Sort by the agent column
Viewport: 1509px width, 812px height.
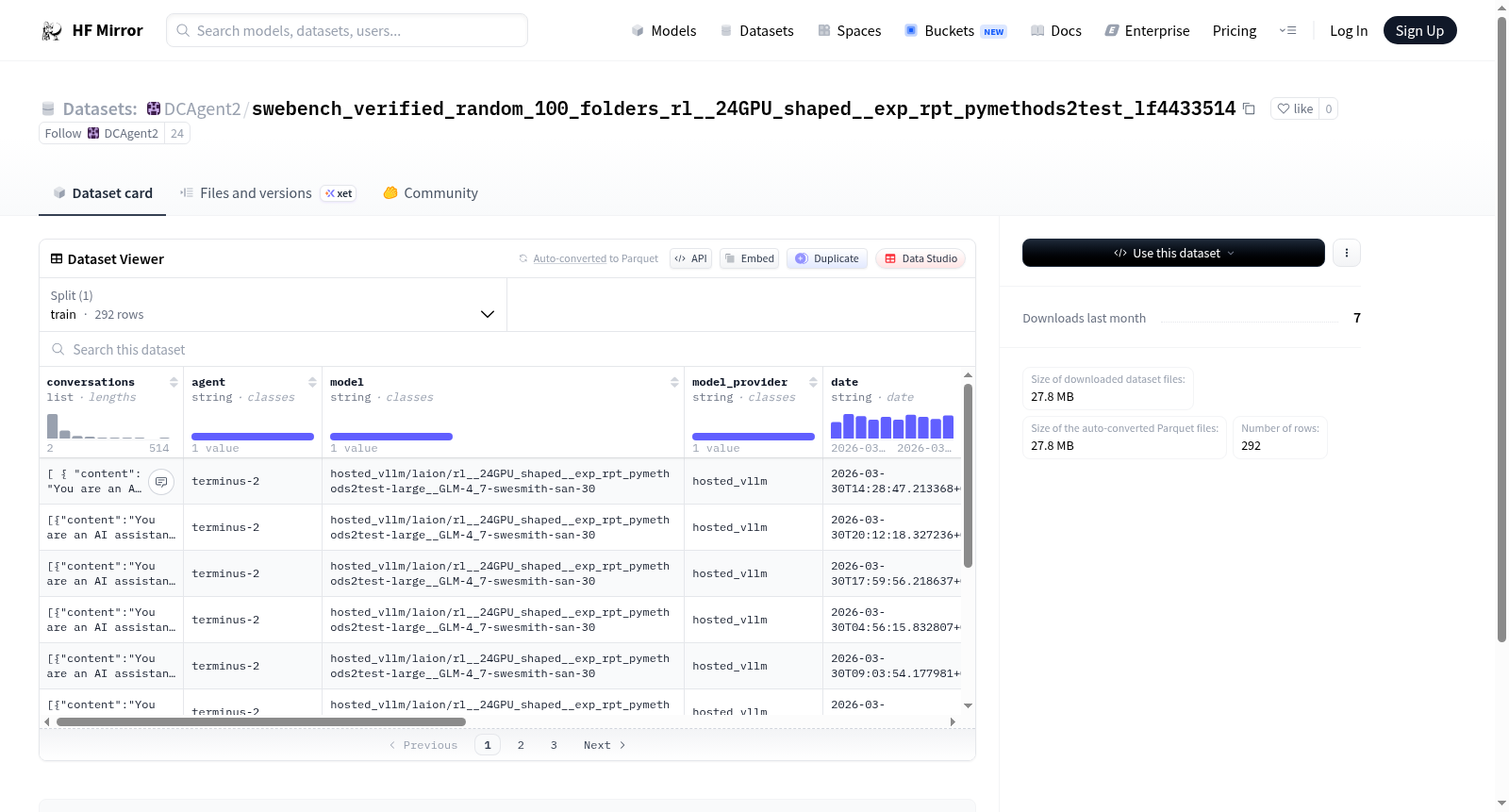(312, 382)
